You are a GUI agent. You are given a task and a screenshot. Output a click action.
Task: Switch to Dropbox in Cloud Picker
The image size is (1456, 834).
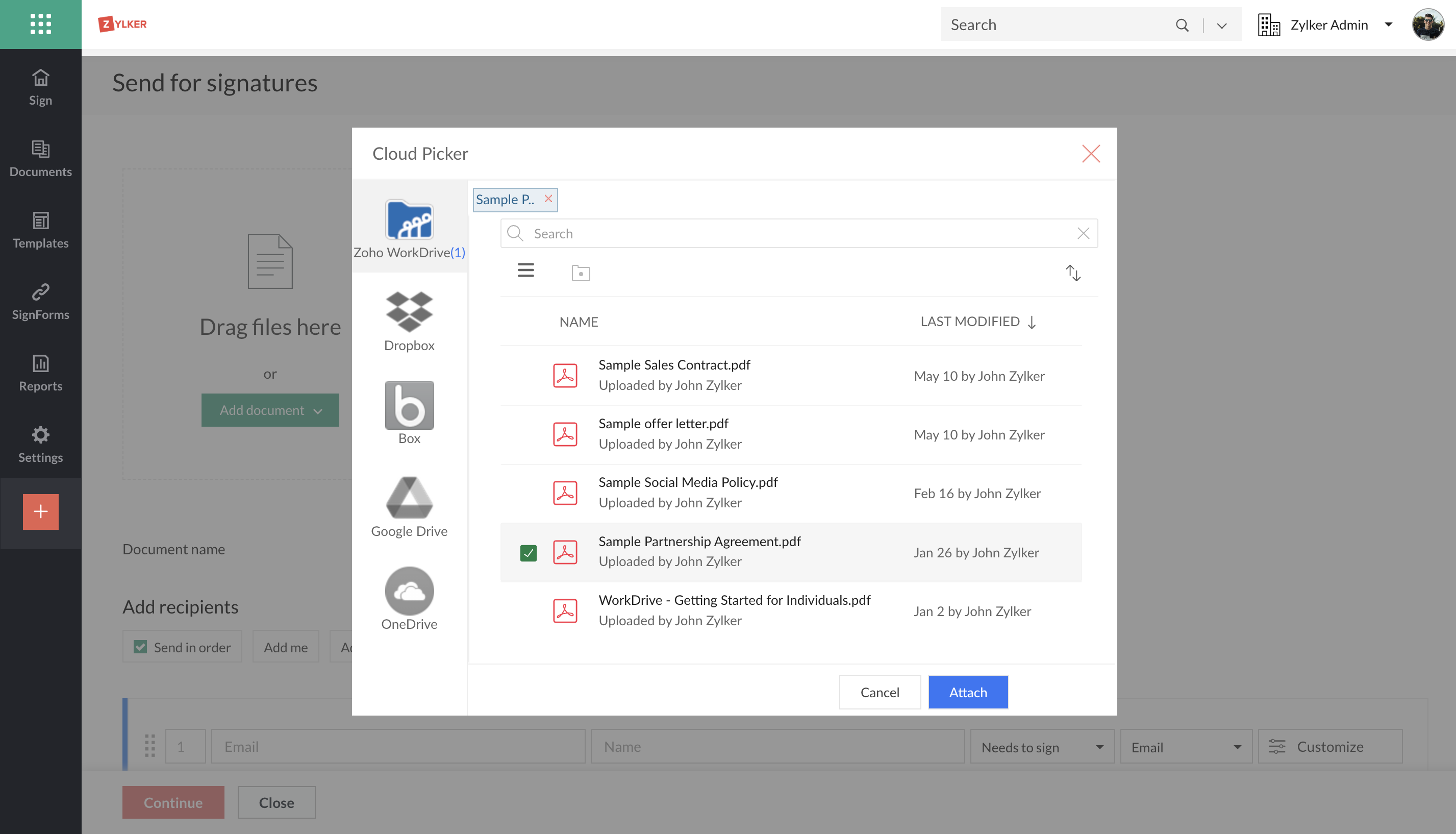(x=408, y=321)
